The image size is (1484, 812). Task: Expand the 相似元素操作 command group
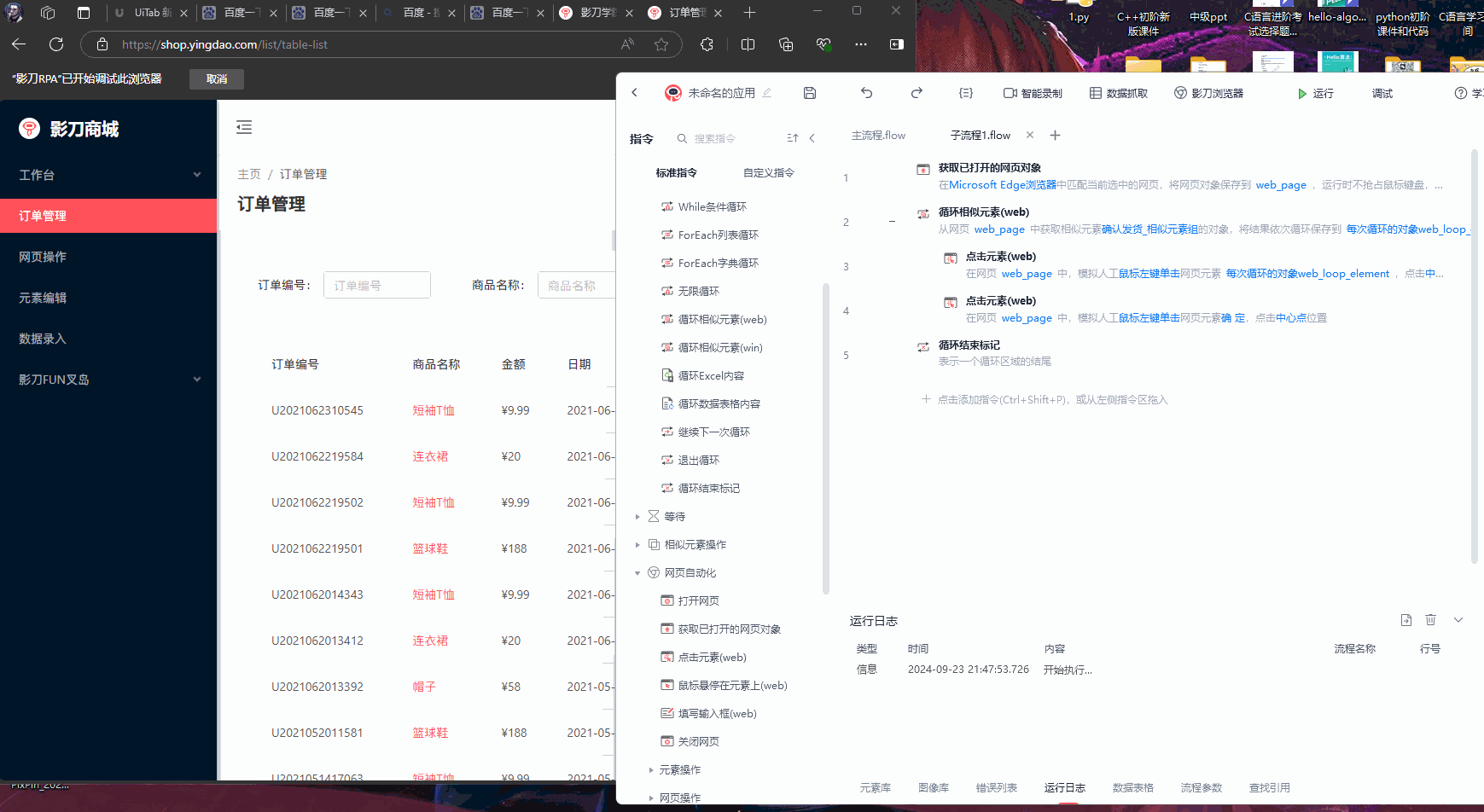[x=637, y=544]
